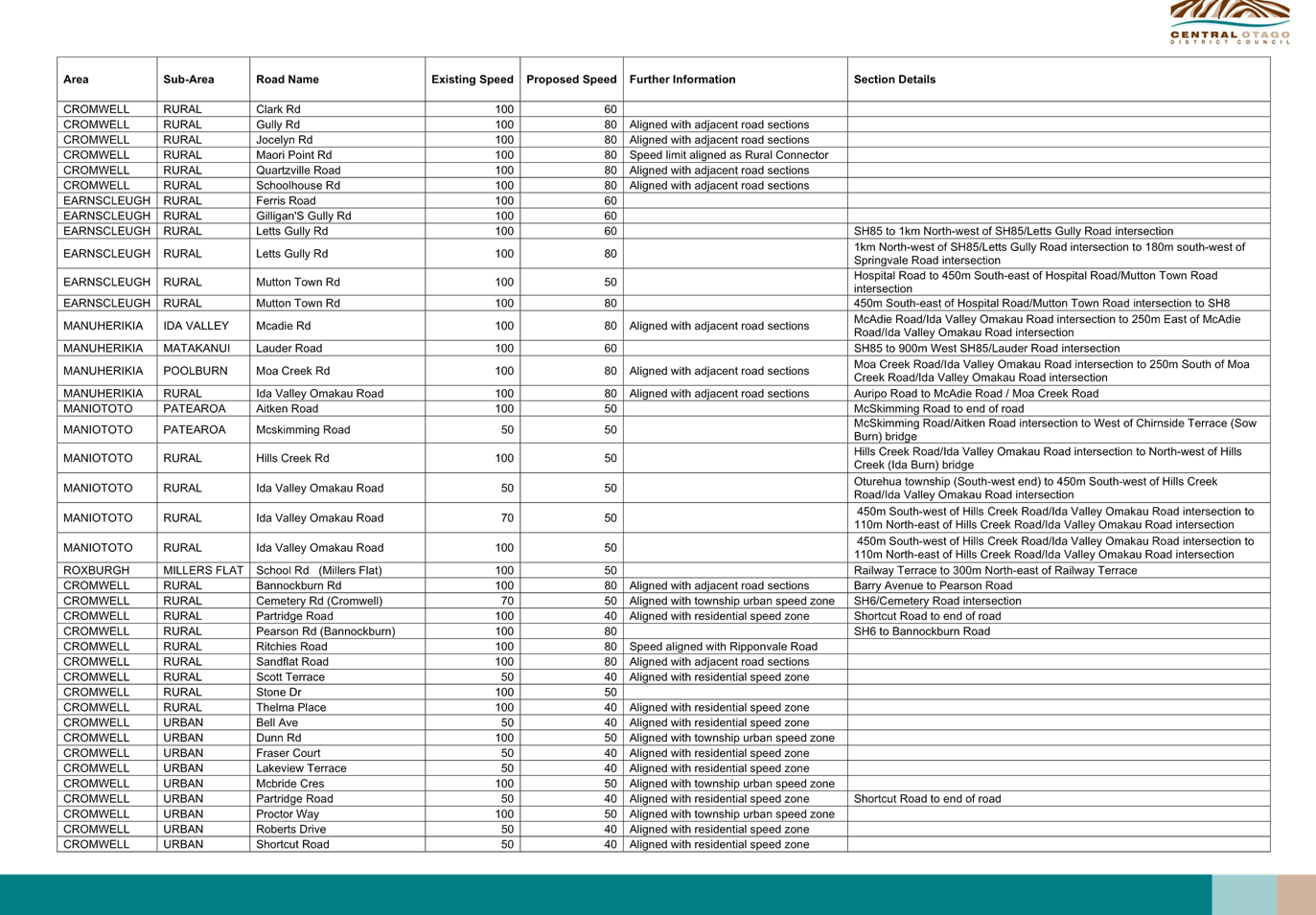Viewport: 1316px width, 915px height.
Task: Click 'Speed aligned with Ripponvale Road' text
Action: point(723,647)
